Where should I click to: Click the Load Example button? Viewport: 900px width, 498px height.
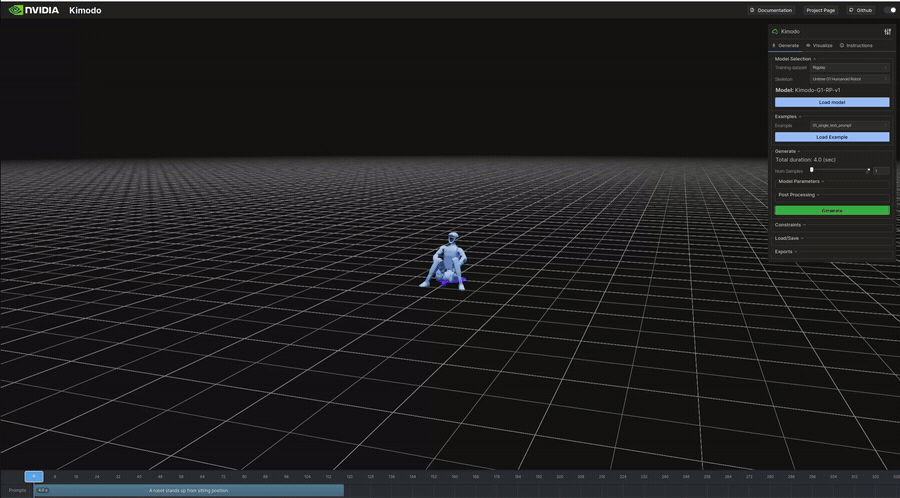tap(832, 137)
